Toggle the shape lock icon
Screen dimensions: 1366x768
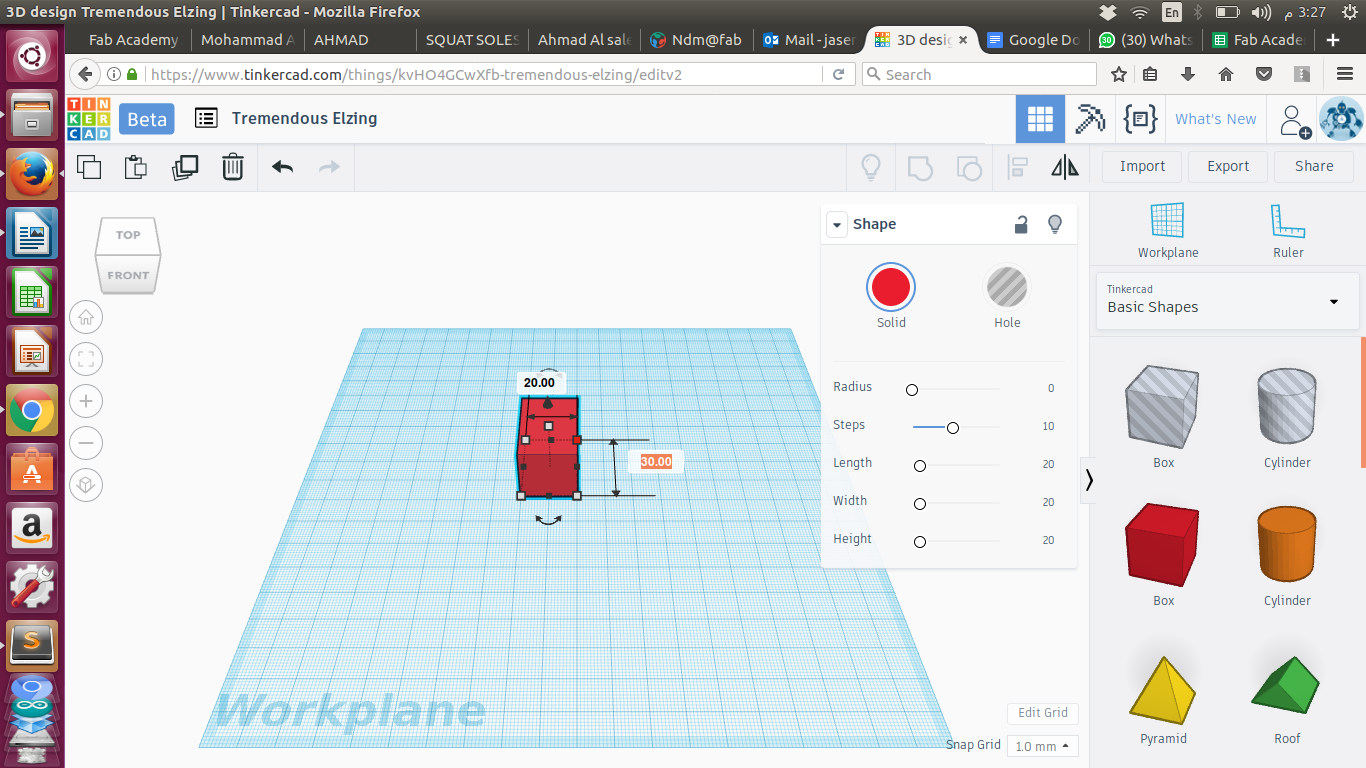click(x=1021, y=224)
